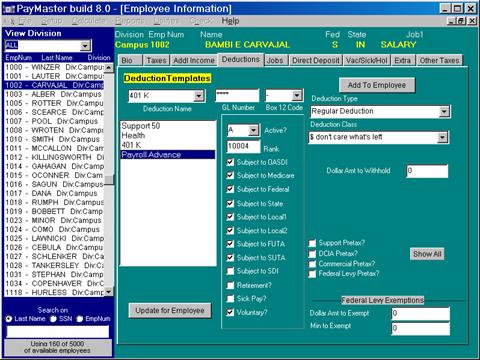Click the scroll up arrow in employee list
Screen dimensions: 480x360
point(109,68)
